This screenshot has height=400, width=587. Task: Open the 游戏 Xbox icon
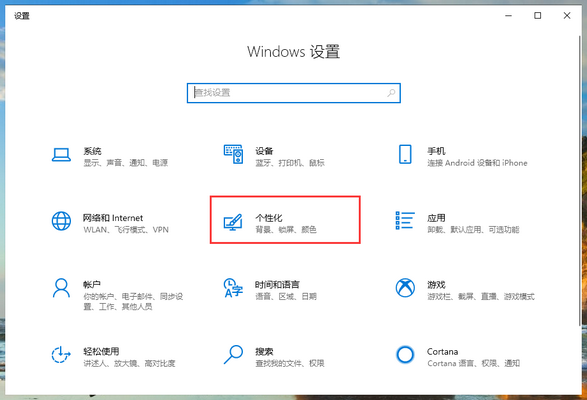pos(405,288)
